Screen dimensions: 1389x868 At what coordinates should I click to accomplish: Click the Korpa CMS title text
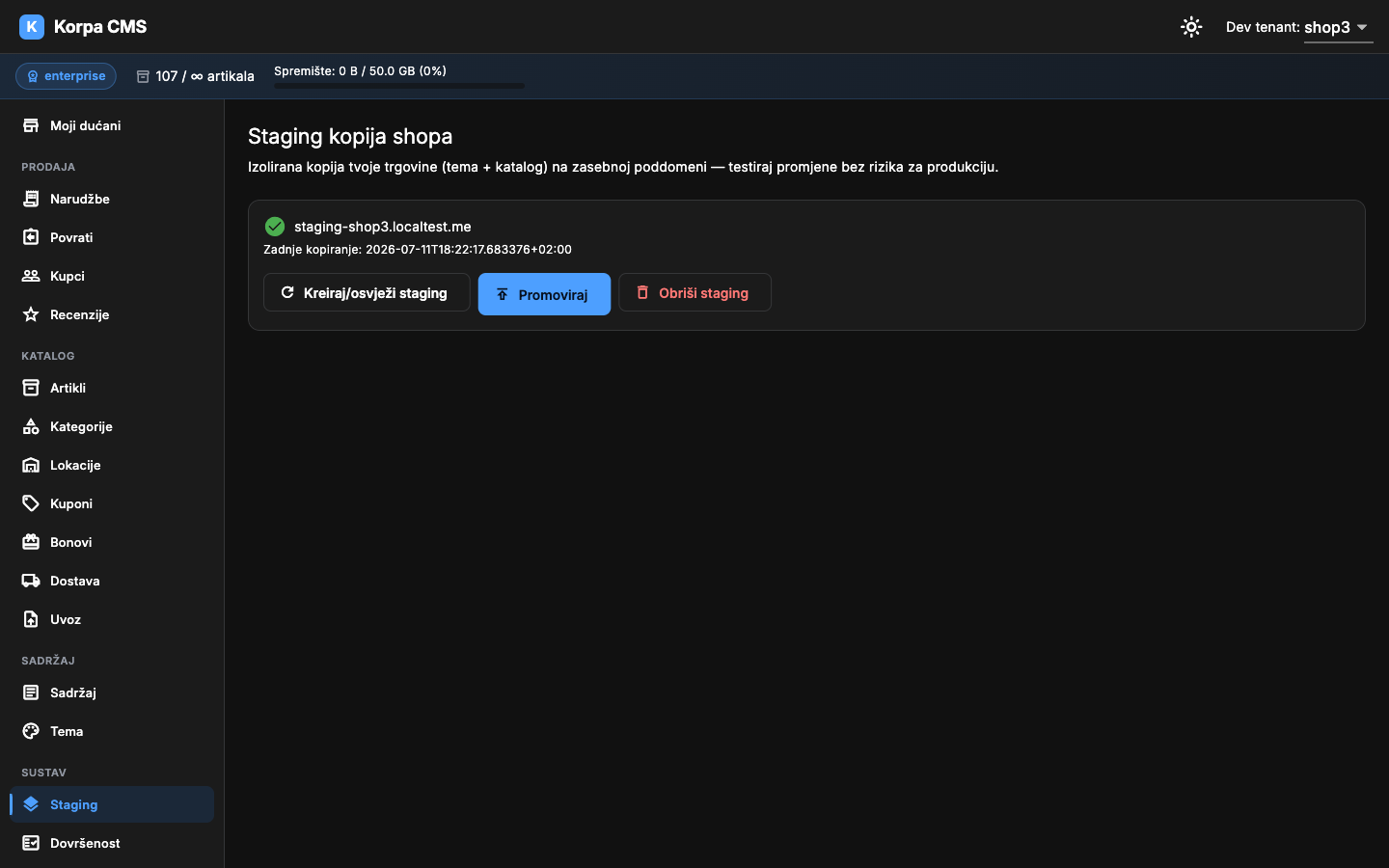(x=100, y=27)
